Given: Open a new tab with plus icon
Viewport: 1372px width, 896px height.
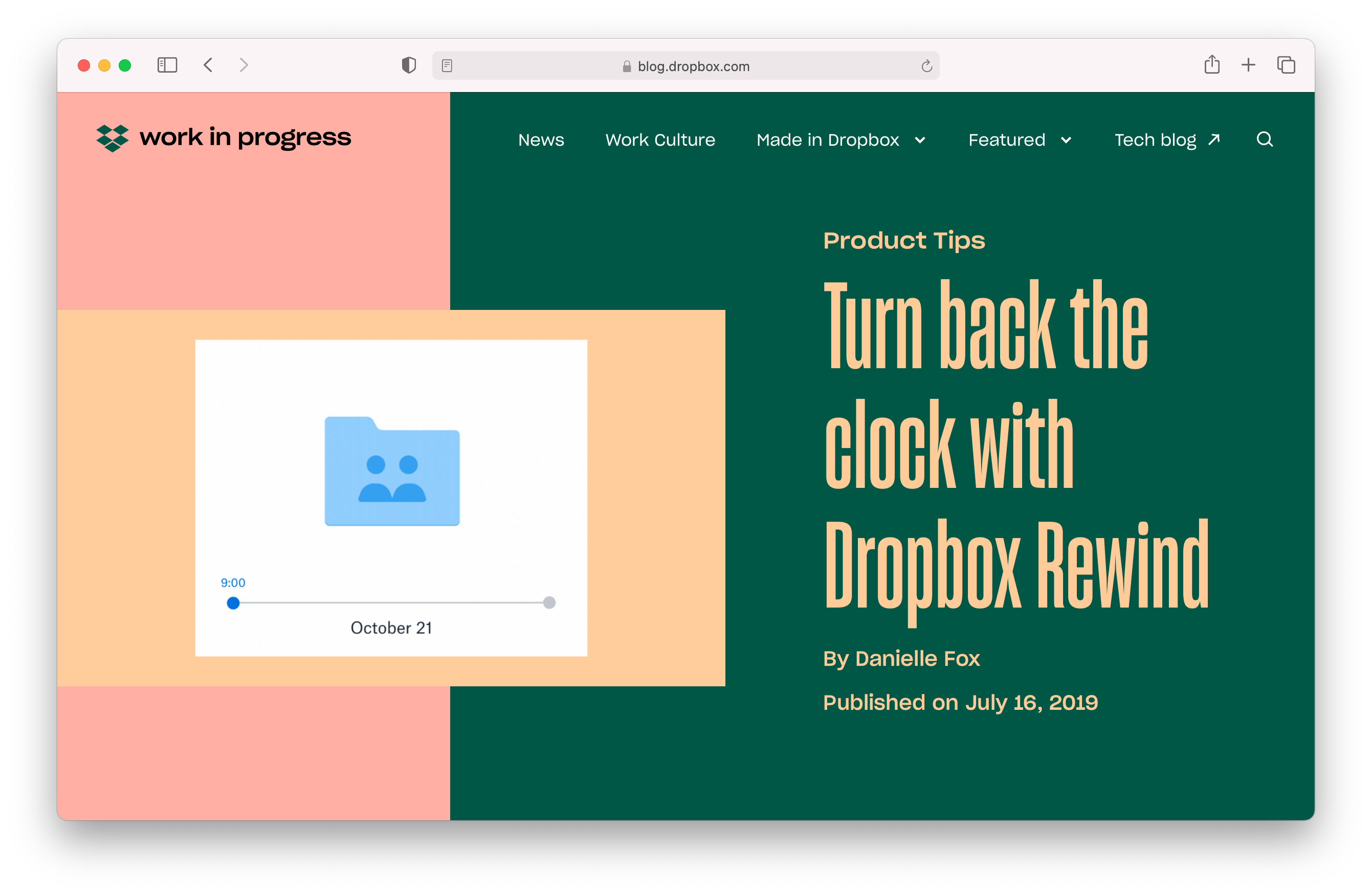Looking at the screenshot, I should click(1248, 64).
